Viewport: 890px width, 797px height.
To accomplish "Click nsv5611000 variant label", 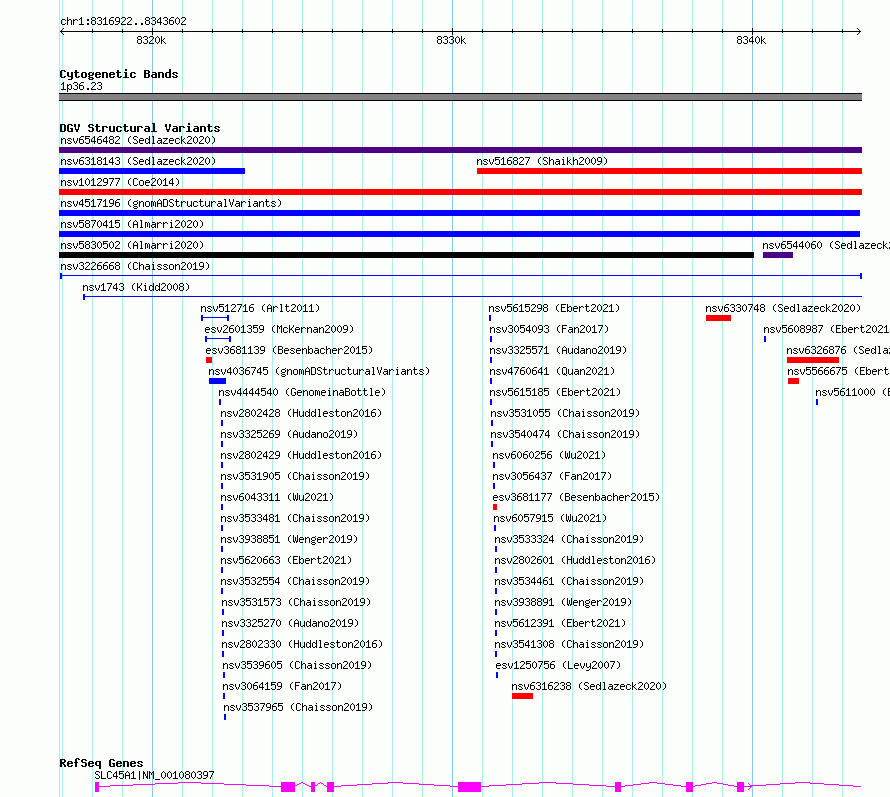I will pos(852,392).
